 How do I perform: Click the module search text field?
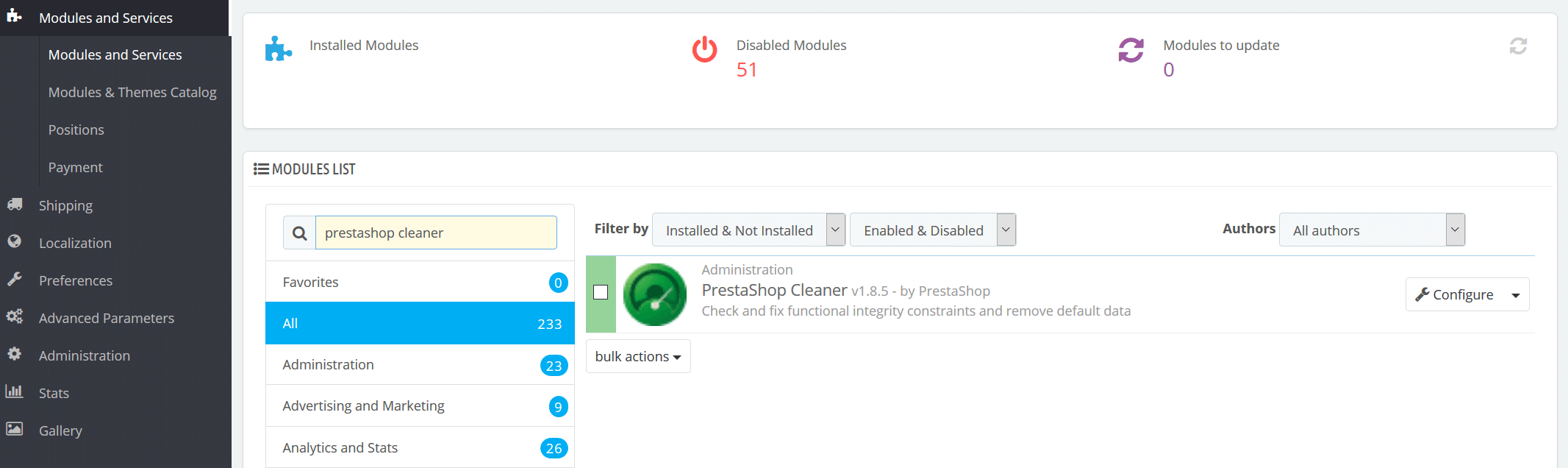point(436,233)
